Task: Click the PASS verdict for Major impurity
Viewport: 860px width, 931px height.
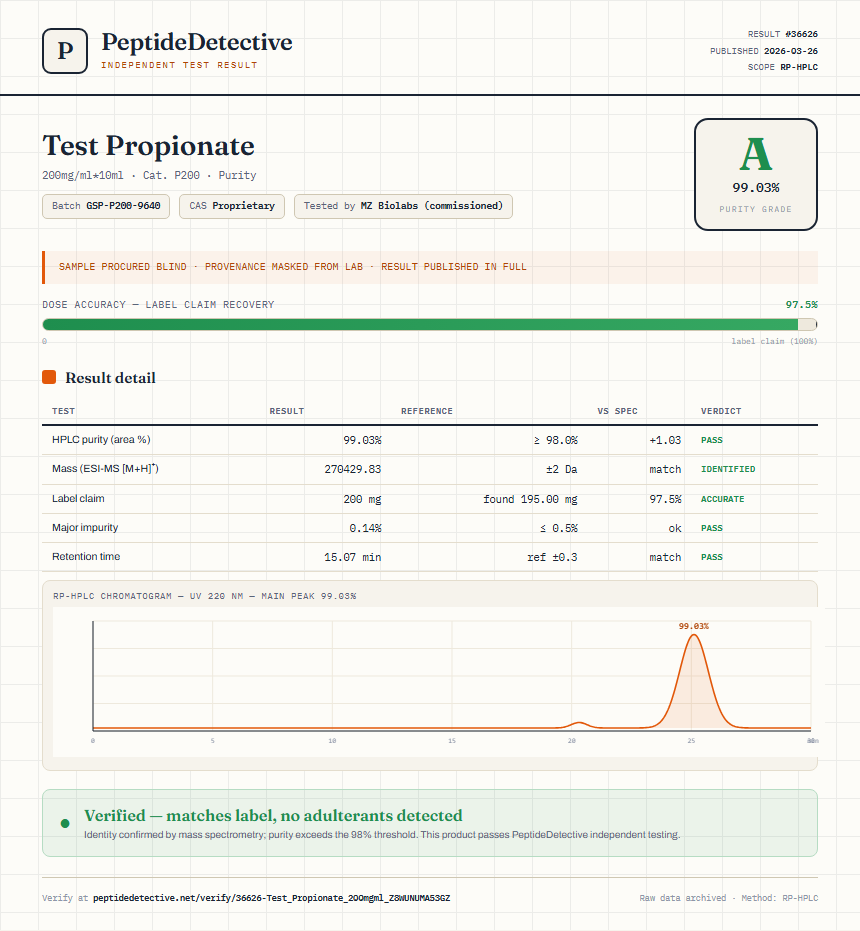Action: coord(712,528)
